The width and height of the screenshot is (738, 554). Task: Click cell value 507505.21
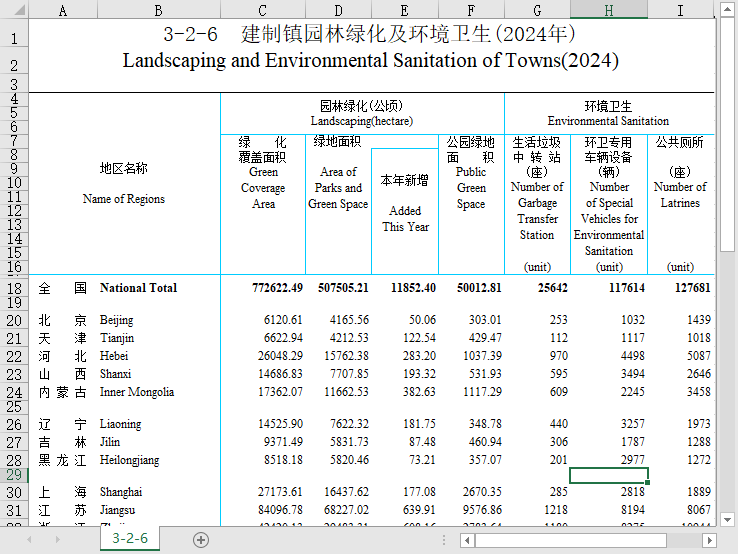click(x=343, y=288)
